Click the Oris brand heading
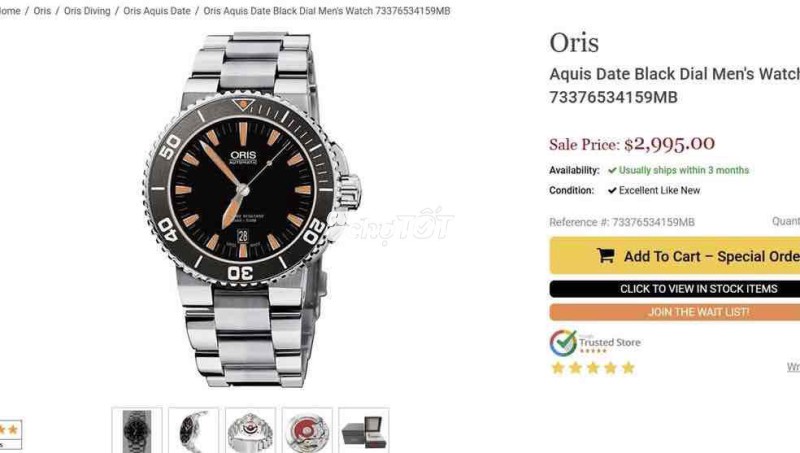 click(x=574, y=42)
